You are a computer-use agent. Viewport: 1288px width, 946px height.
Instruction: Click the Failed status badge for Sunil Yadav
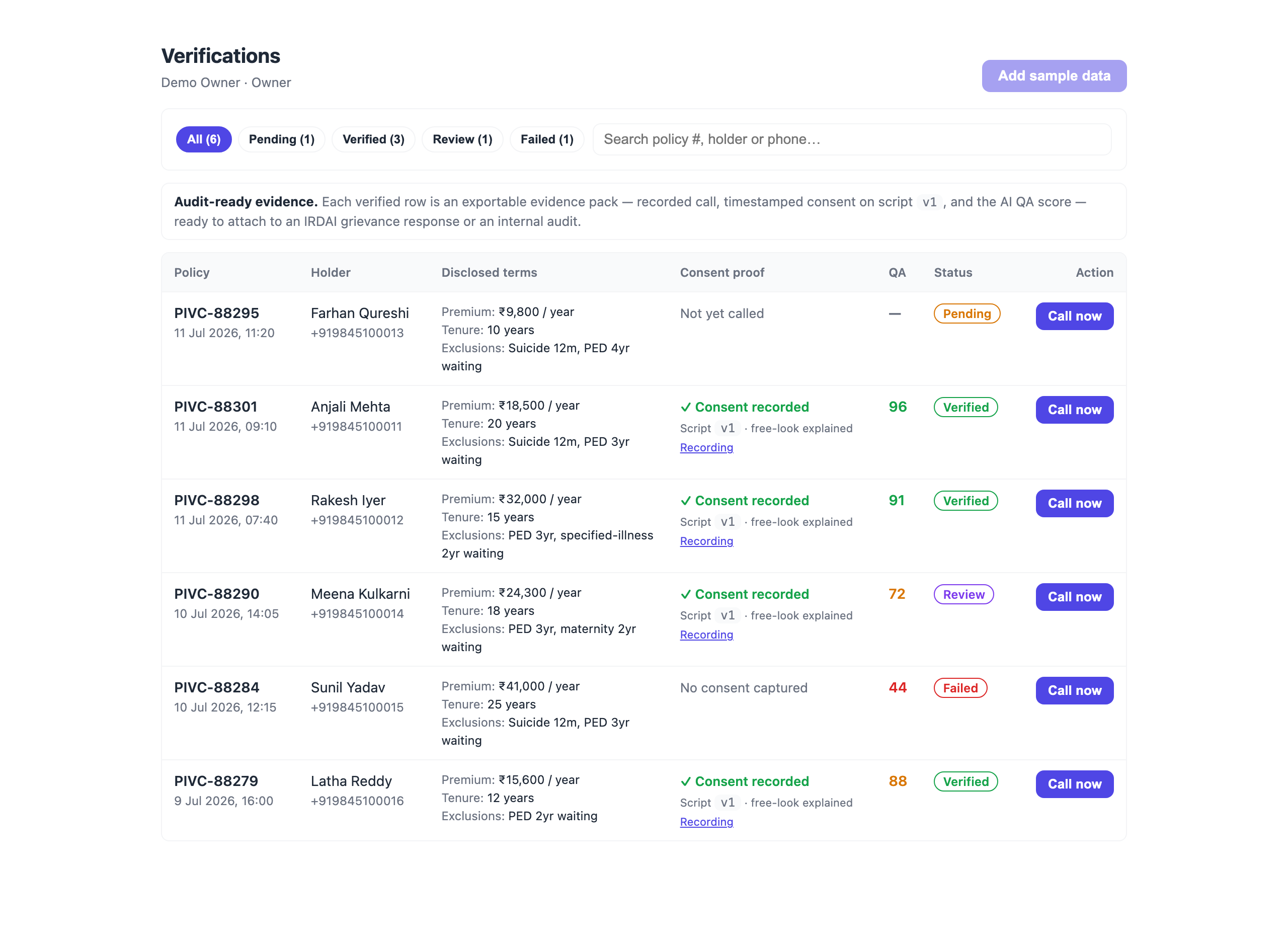coord(960,688)
